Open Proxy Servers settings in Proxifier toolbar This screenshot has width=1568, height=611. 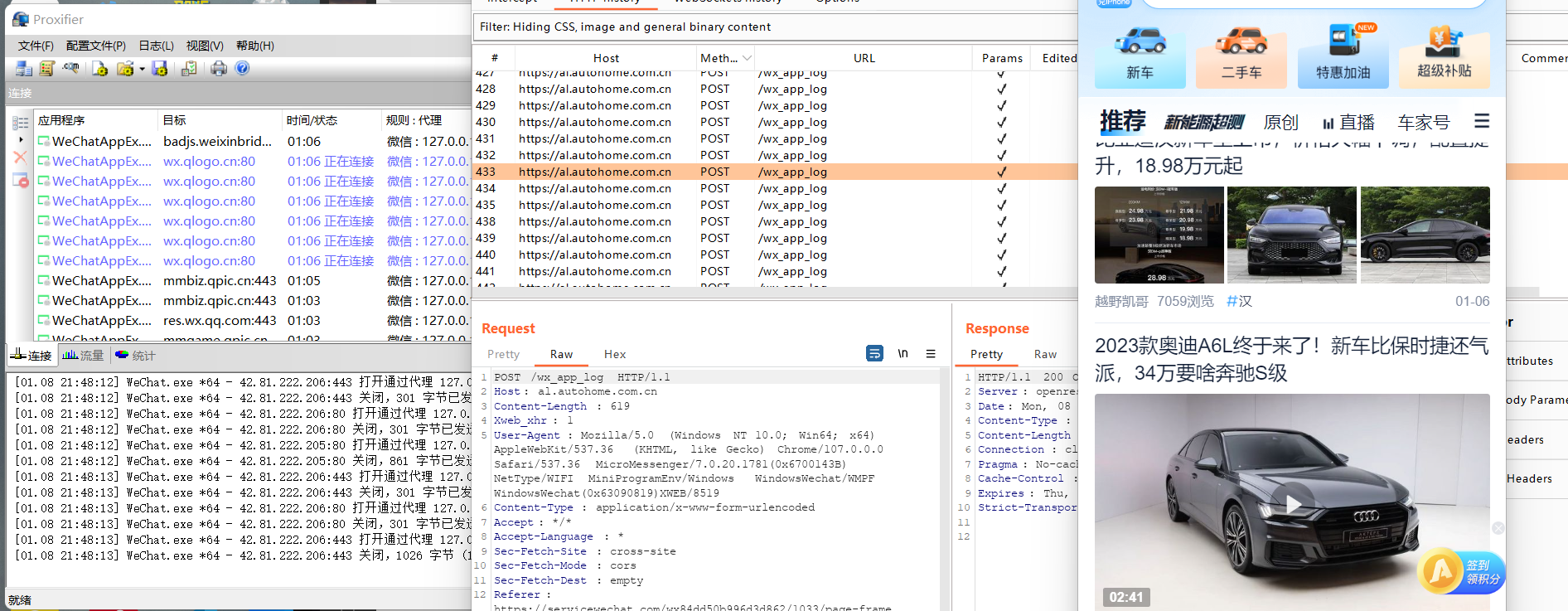[x=24, y=68]
